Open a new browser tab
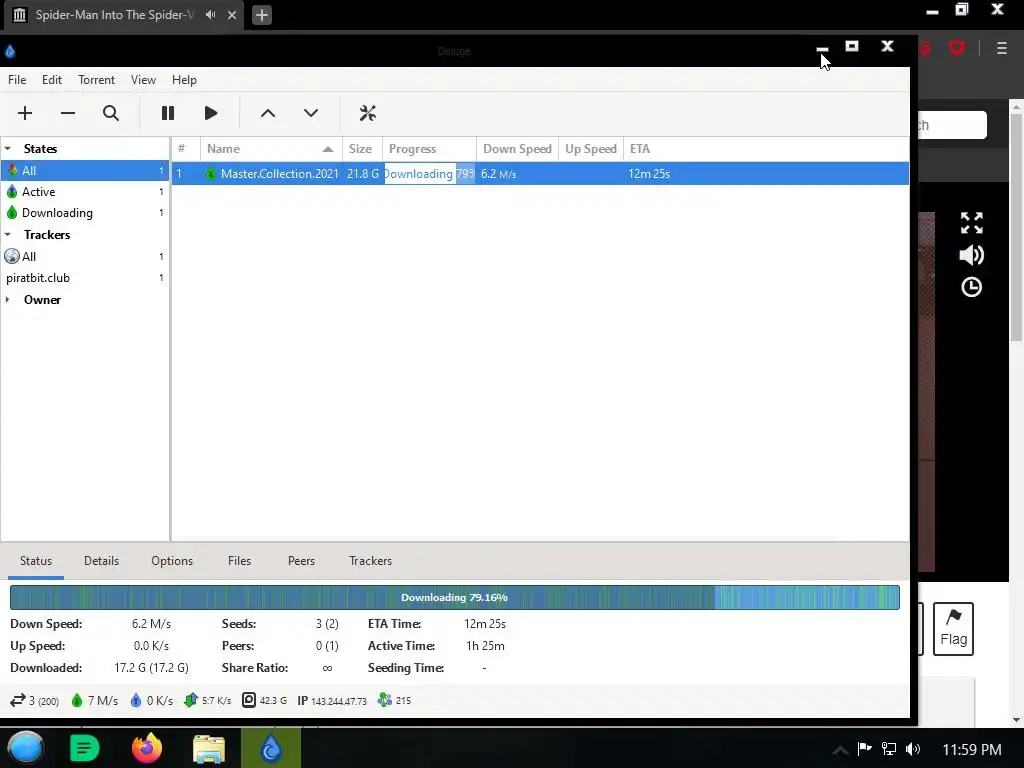 coord(262,15)
